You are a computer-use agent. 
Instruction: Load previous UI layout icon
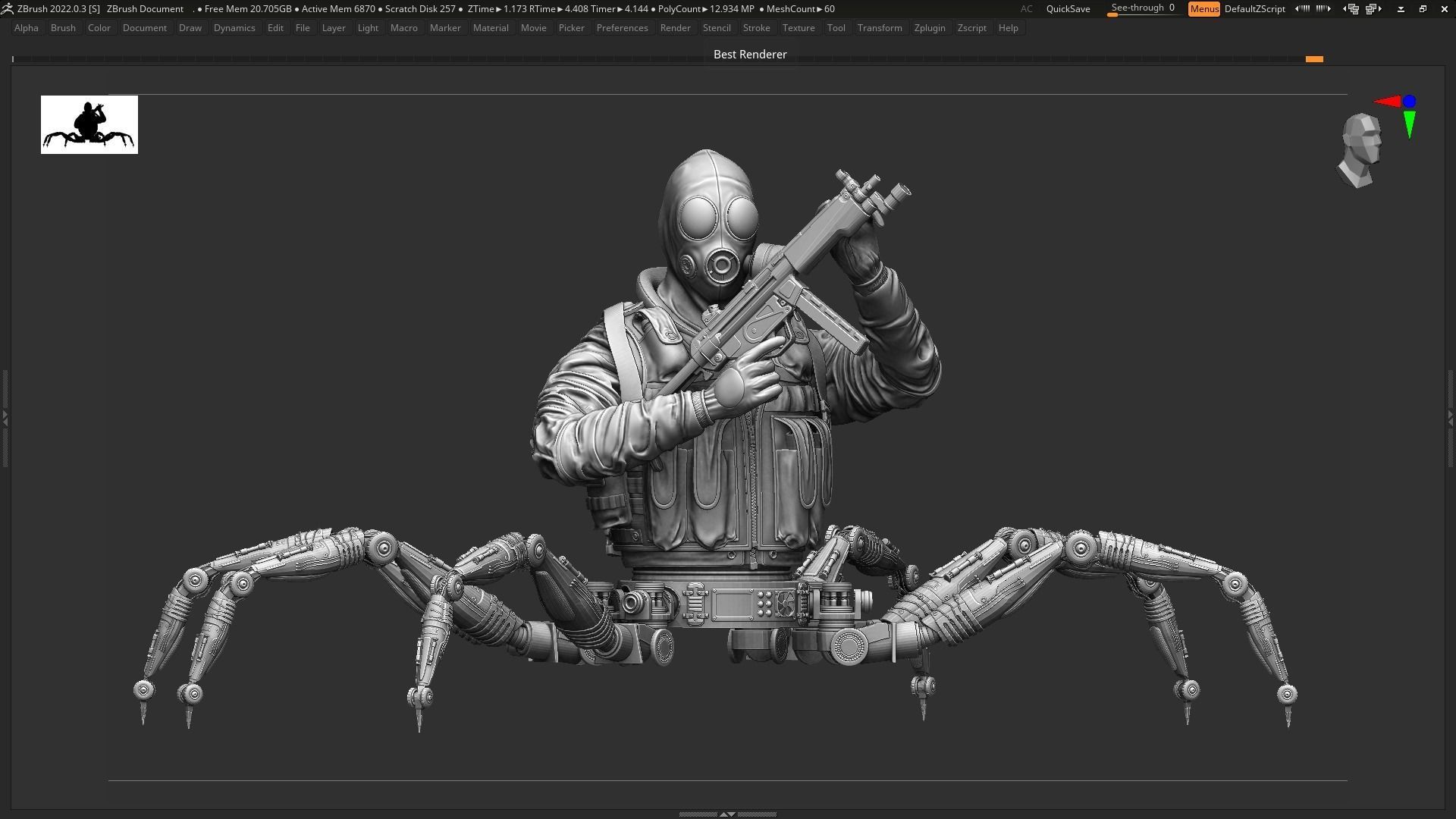pyautogui.click(x=1351, y=9)
